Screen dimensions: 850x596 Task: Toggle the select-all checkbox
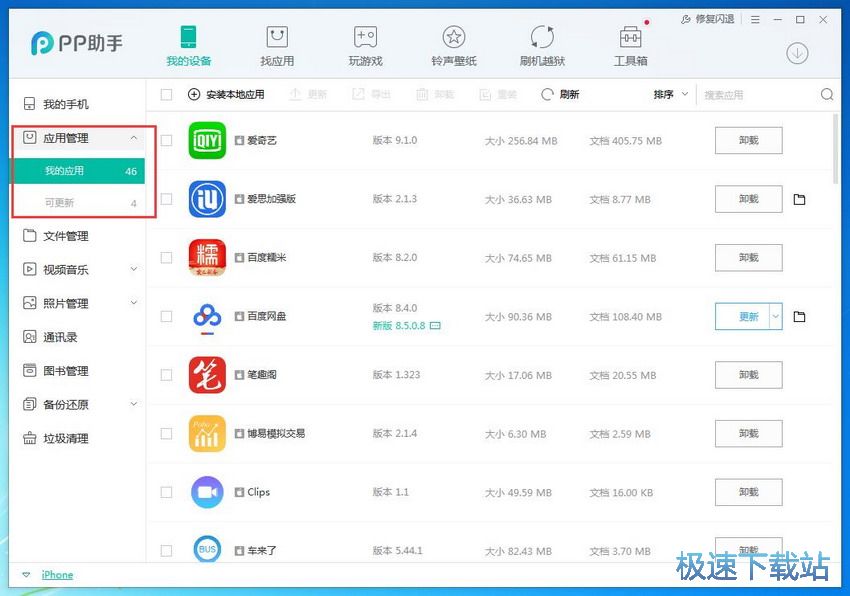[x=166, y=95]
